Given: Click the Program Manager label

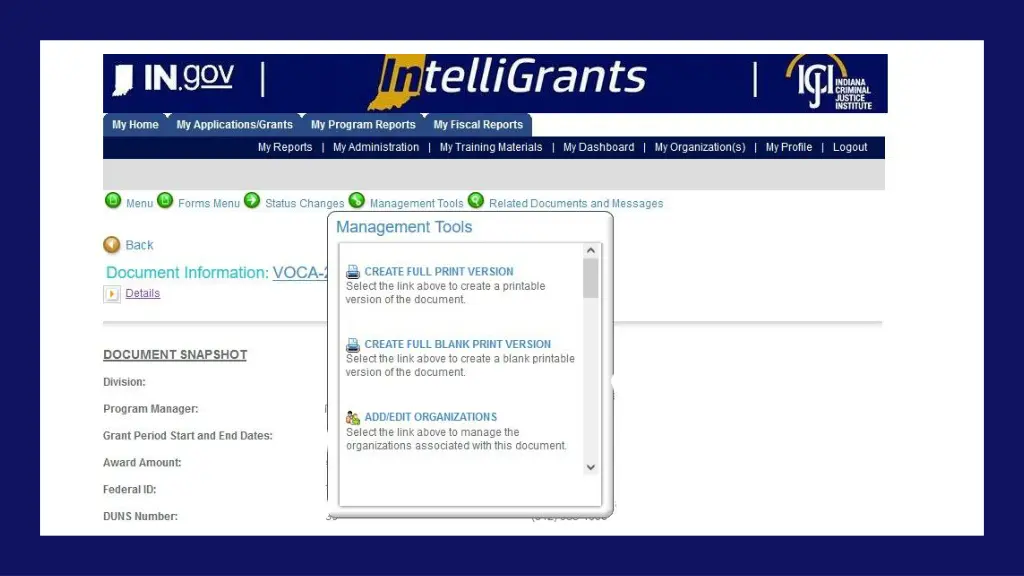Looking at the screenshot, I should (151, 409).
